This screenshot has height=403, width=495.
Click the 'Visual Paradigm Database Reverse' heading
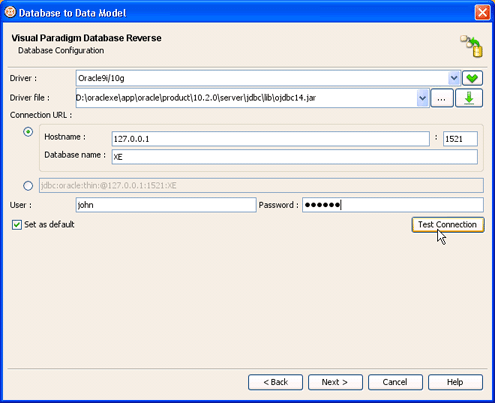coord(86,38)
